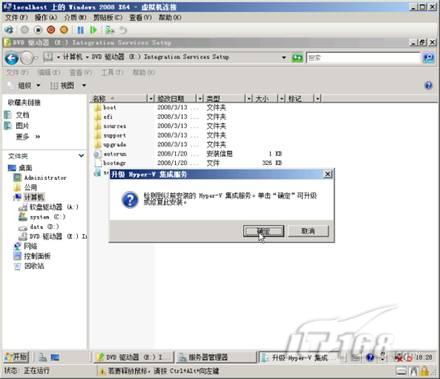This screenshot has height=379, width=440.
Task: Expand the 视图 dropdown arrow
Action: 84,85
